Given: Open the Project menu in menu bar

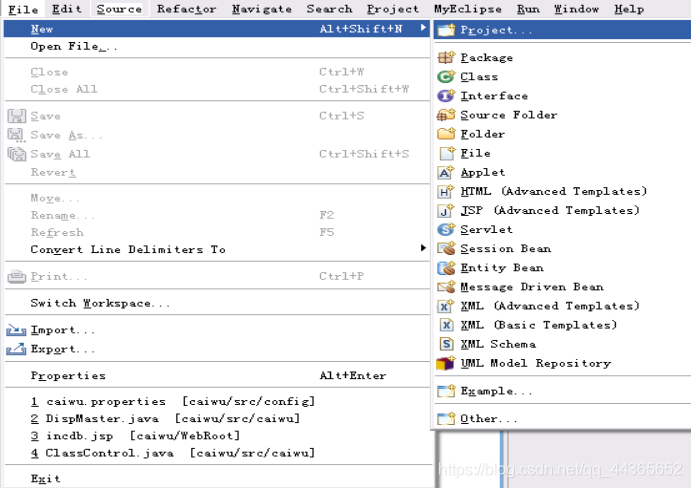Looking at the screenshot, I should pos(393,9).
